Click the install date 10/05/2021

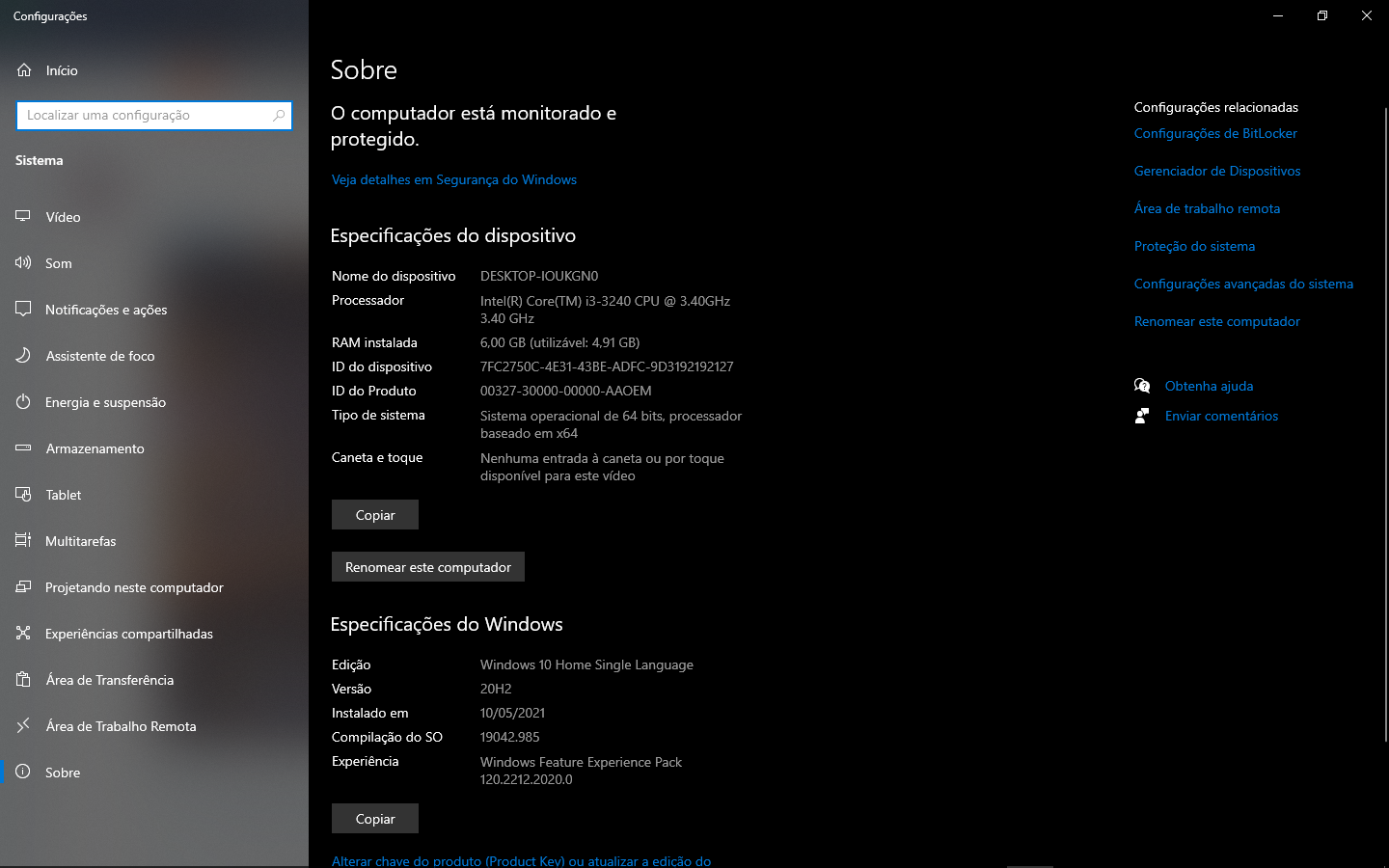pos(512,713)
